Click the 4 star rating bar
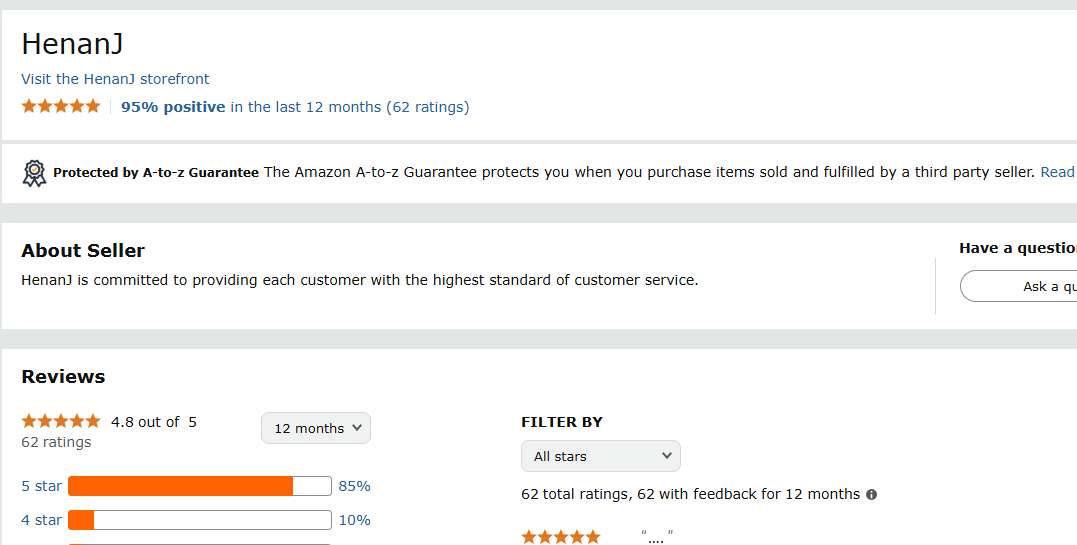This screenshot has width=1077, height=545. (x=199, y=520)
